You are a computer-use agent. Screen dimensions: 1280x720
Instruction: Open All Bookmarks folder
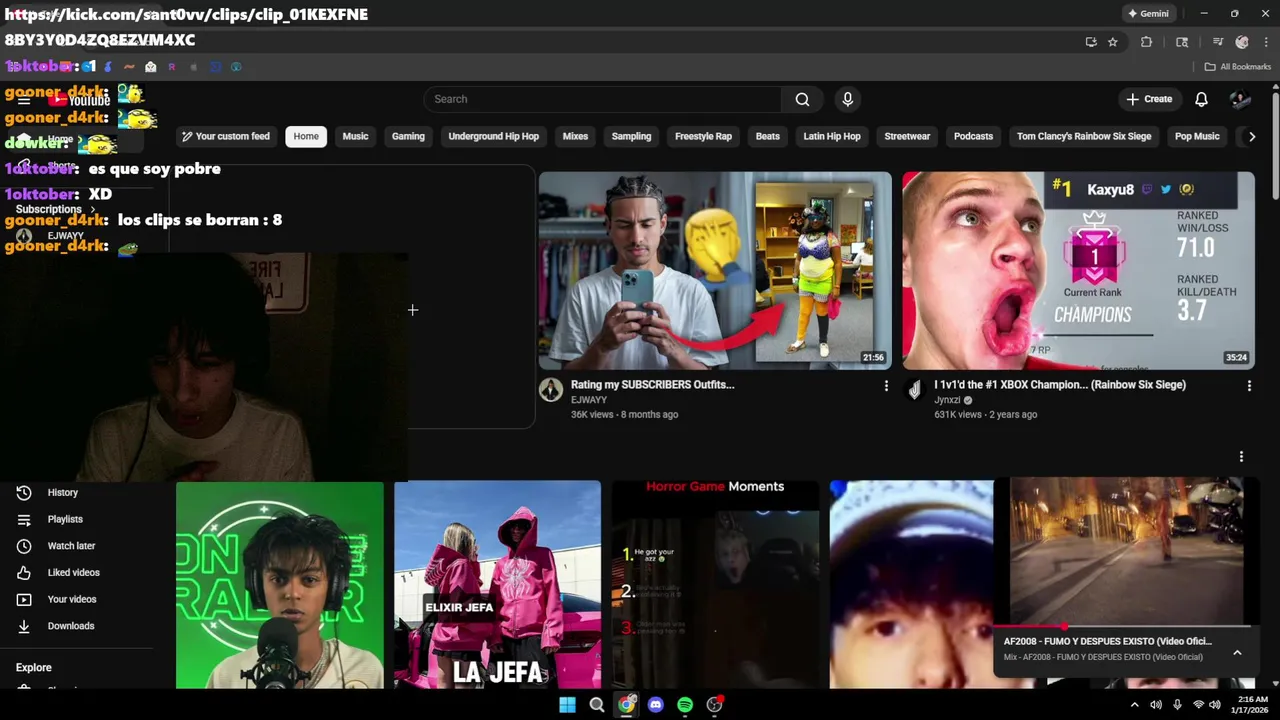1237,67
